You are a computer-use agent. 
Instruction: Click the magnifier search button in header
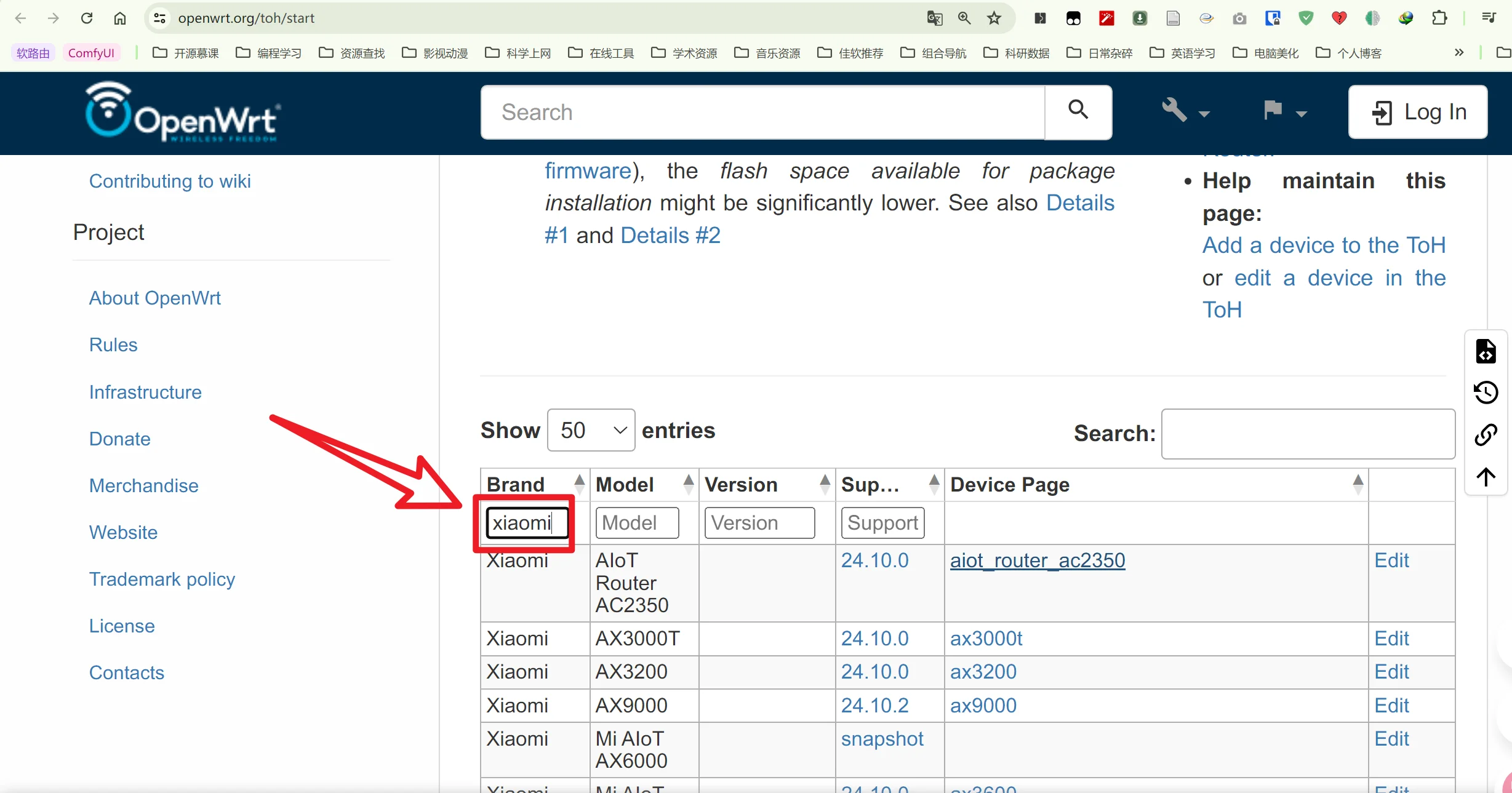pos(1078,112)
